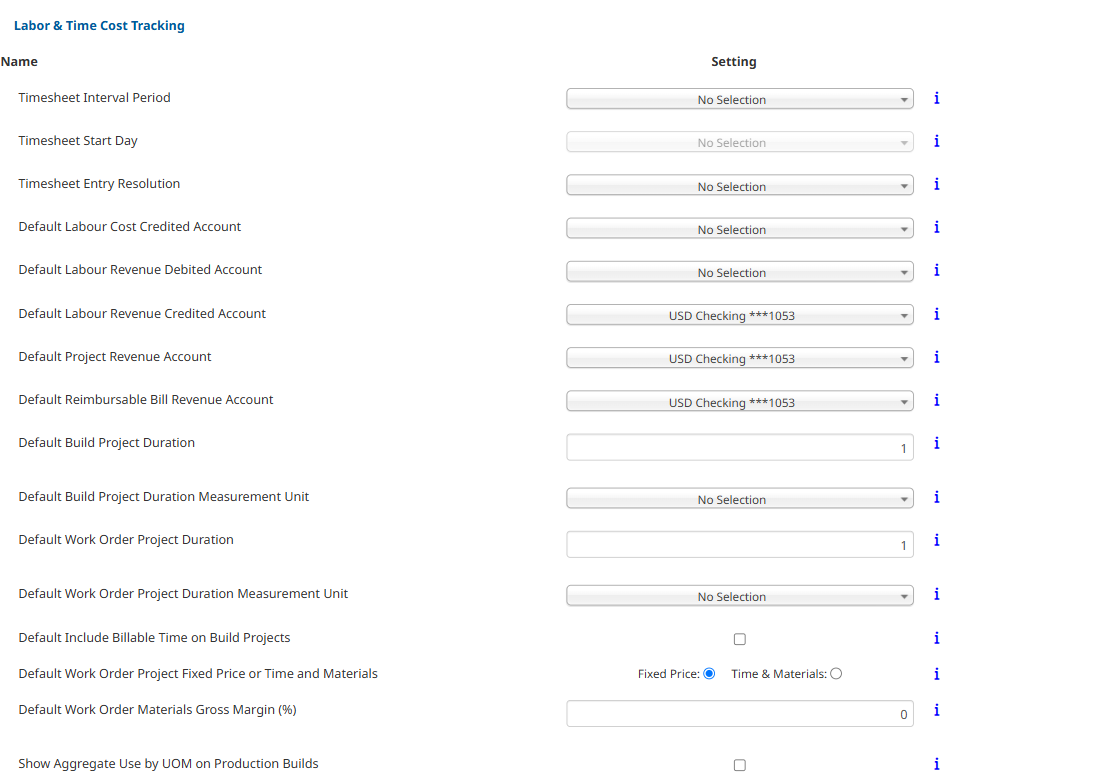Click the Default Build Project Duration field

pyautogui.click(x=740, y=448)
